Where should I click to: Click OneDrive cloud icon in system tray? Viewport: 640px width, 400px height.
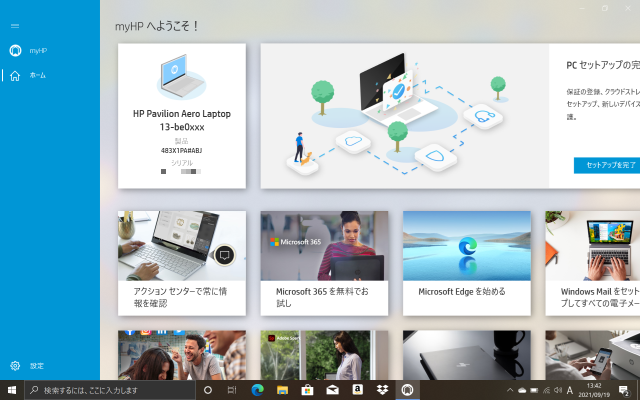(522, 390)
